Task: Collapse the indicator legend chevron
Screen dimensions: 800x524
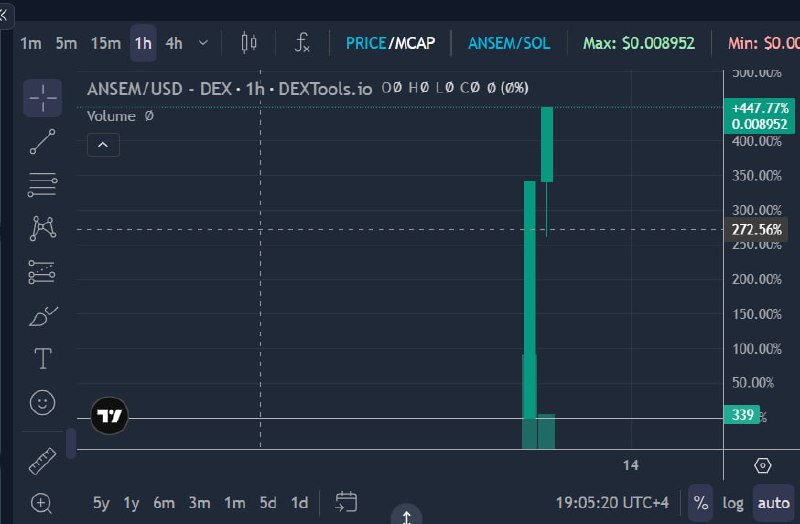Action: (x=103, y=145)
